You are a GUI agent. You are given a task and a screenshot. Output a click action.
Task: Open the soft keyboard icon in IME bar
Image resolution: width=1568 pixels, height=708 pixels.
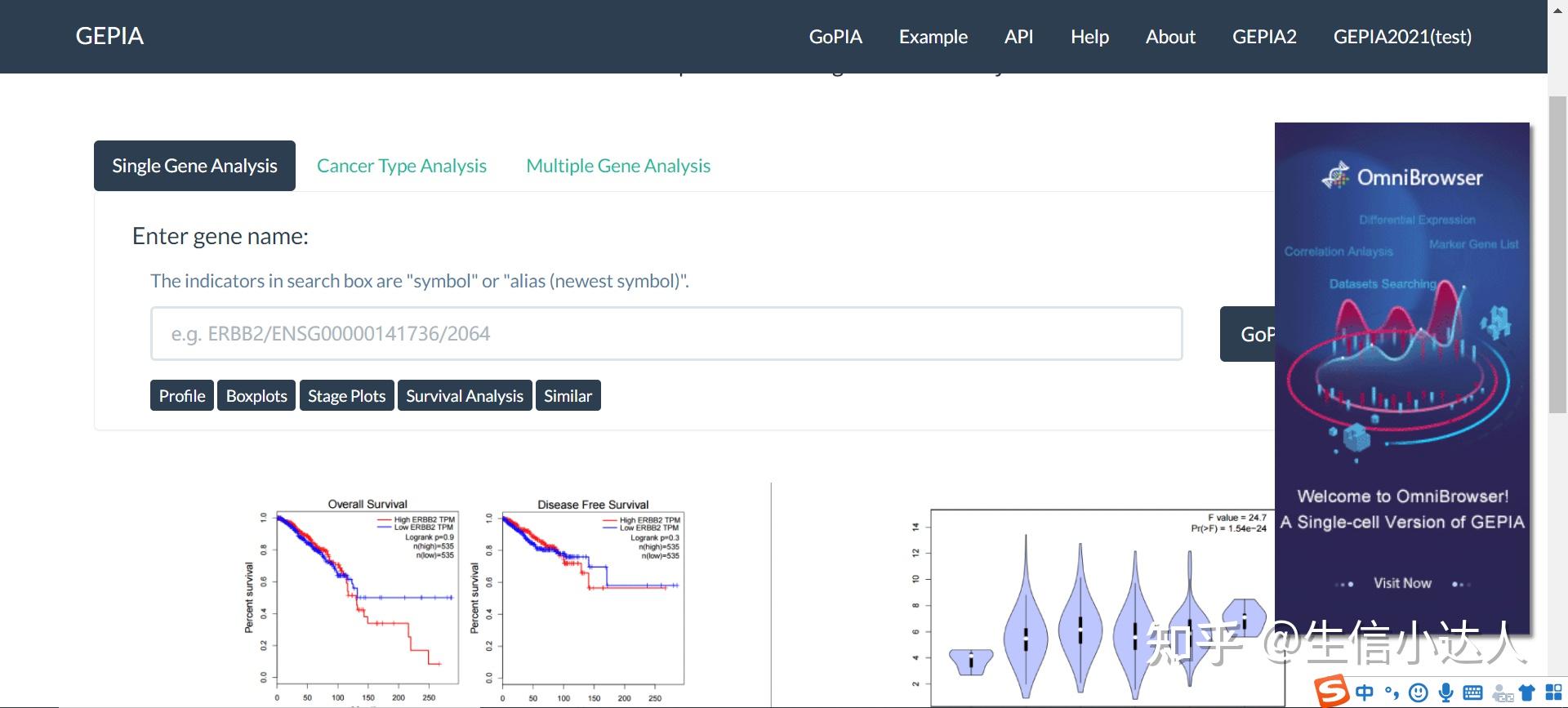tap(1473, 692)
